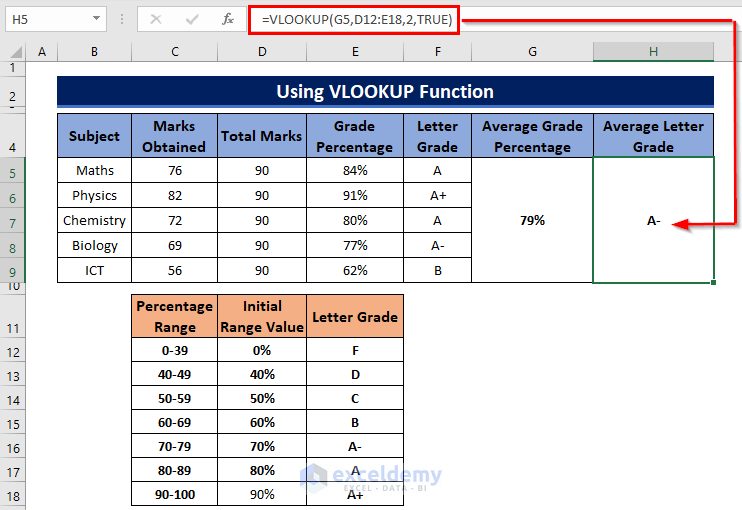The image size is (742, 510).
Task: Select the range cell '50-59'
Action: pos(174,398)
